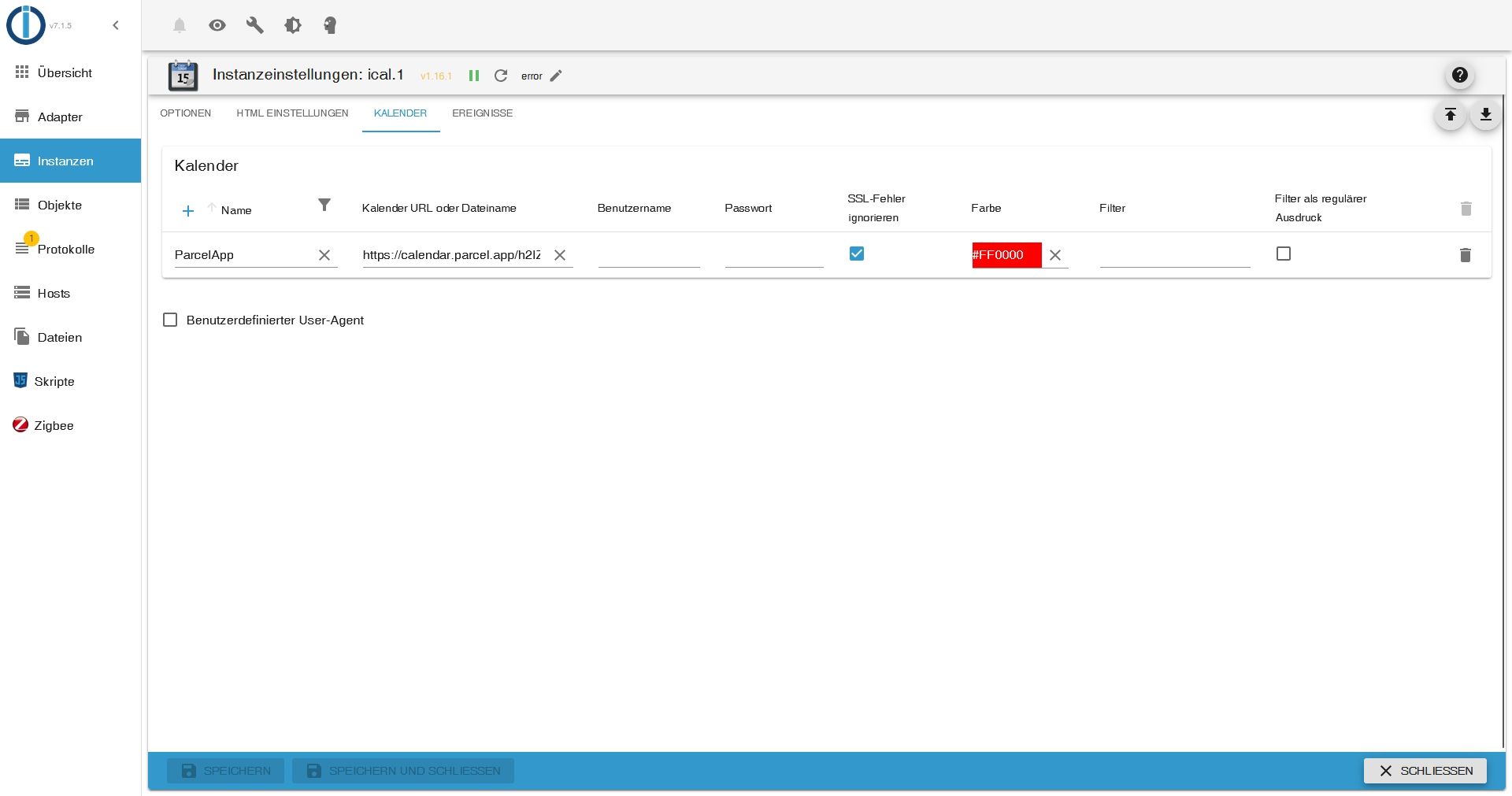The height and width of the screenshot is (796, 1512).
Task: Switch theme with brightness icon
Action: coord(293,25)
